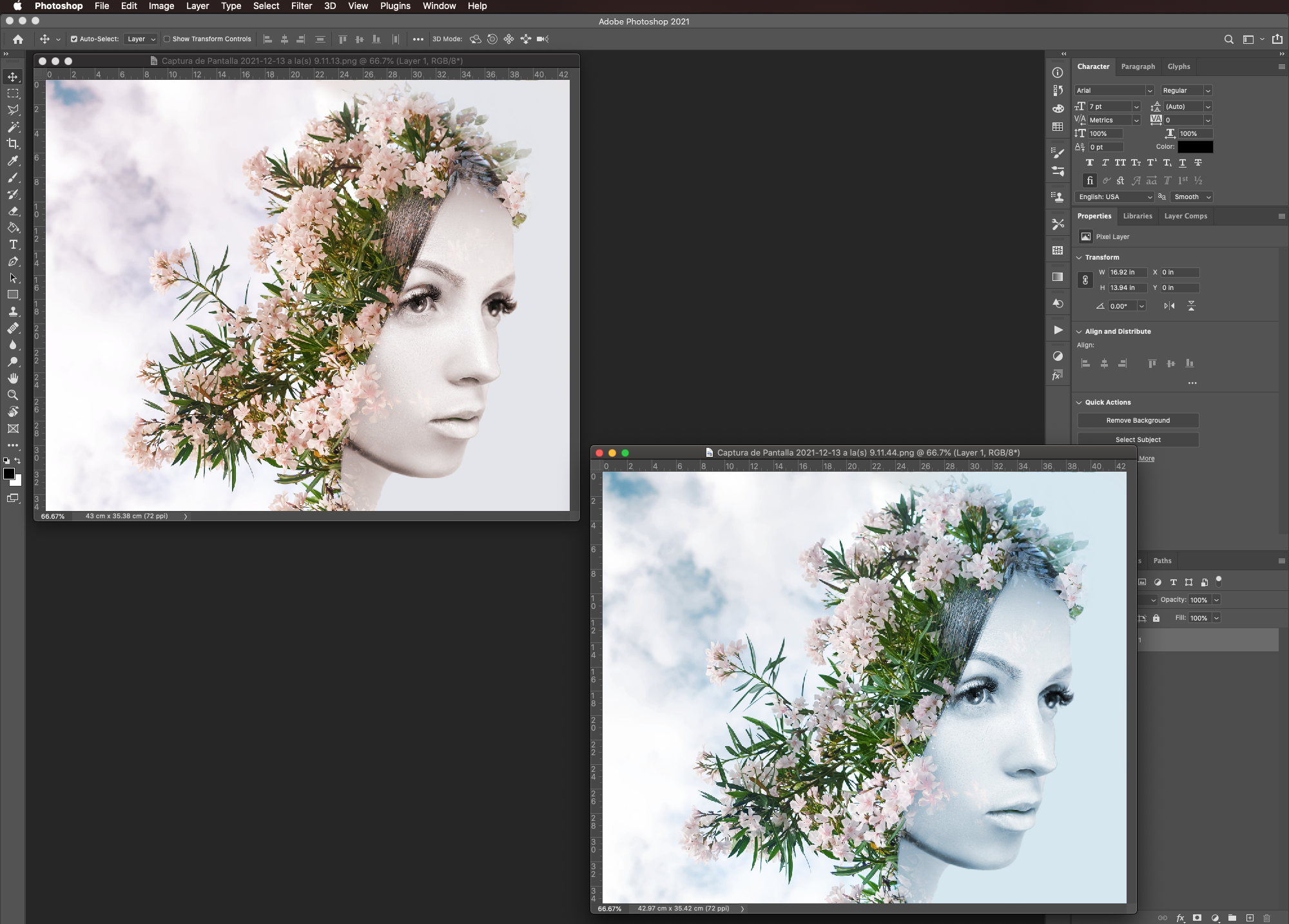Toggle the Auto-Select checkbox
1289x924 pixels.
point(74,39)
